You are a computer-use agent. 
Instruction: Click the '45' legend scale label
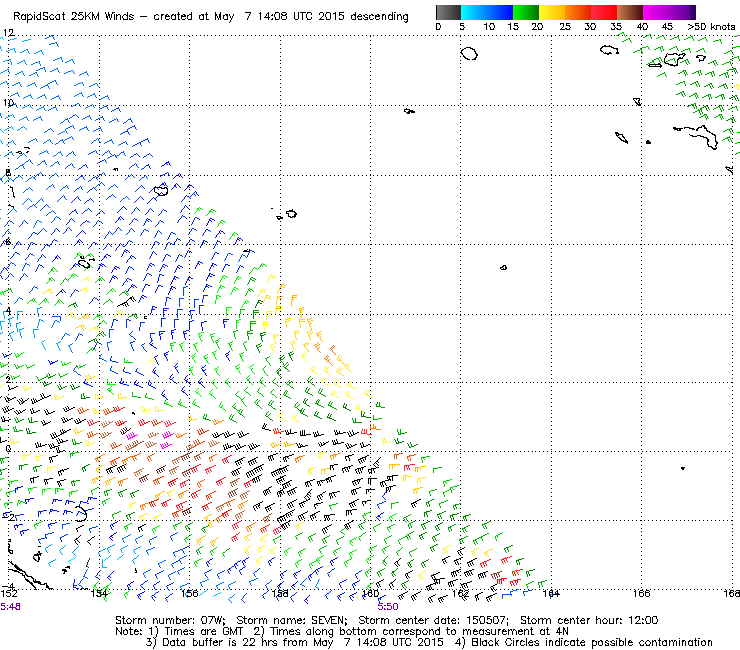click(x=667, y=26)
